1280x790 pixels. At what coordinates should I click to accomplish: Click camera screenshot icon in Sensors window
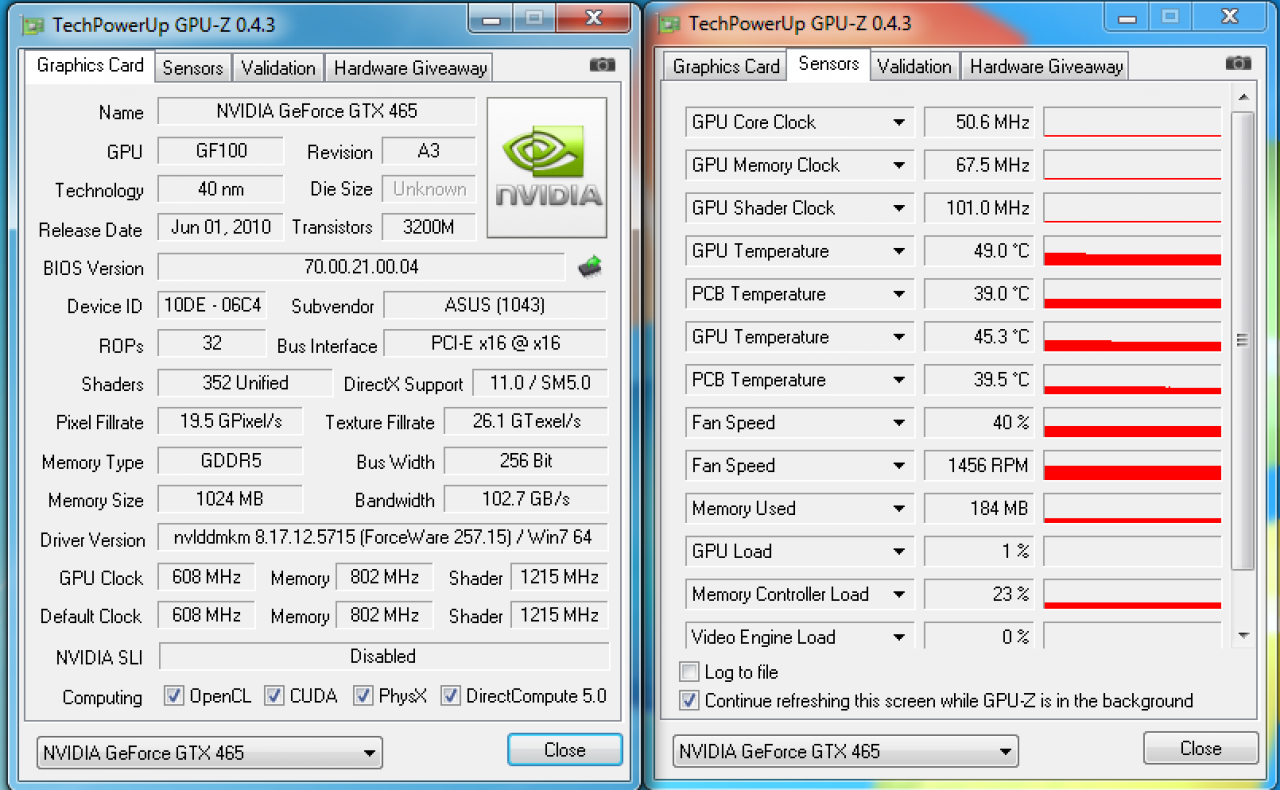tap(1238, 62)
